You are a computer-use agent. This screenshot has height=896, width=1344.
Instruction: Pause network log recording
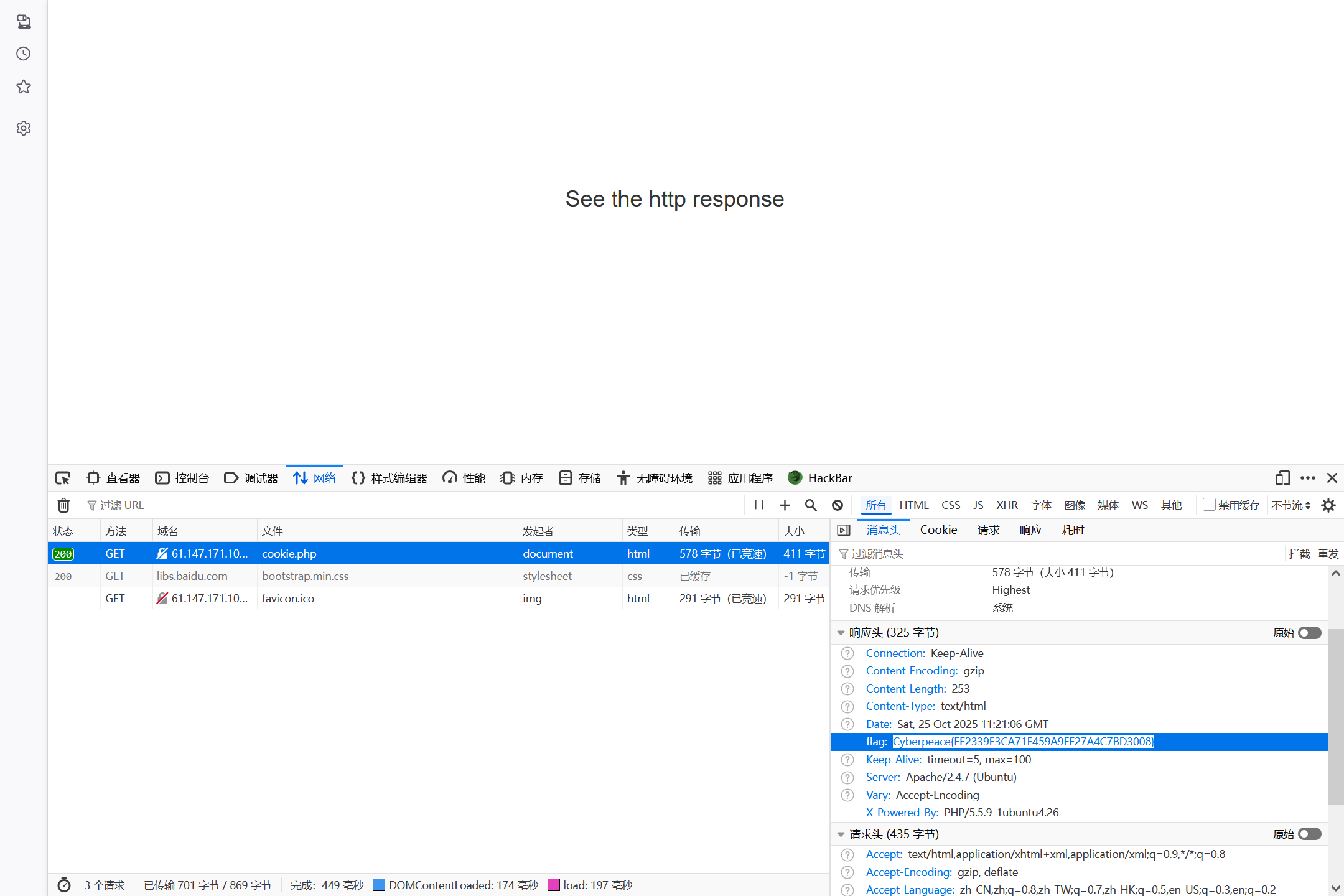coord(758,505)
